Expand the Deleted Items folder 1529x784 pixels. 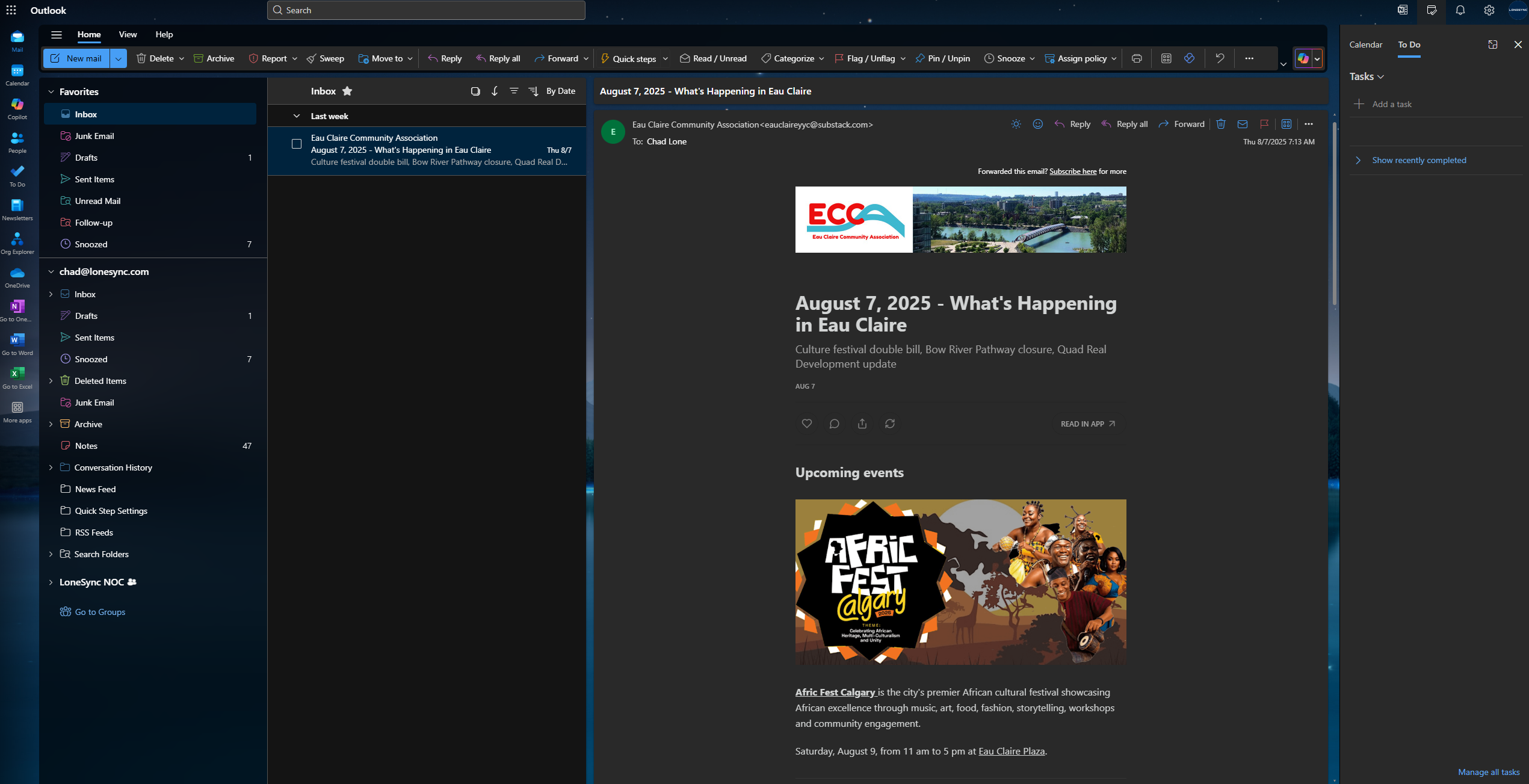(51, 381)
